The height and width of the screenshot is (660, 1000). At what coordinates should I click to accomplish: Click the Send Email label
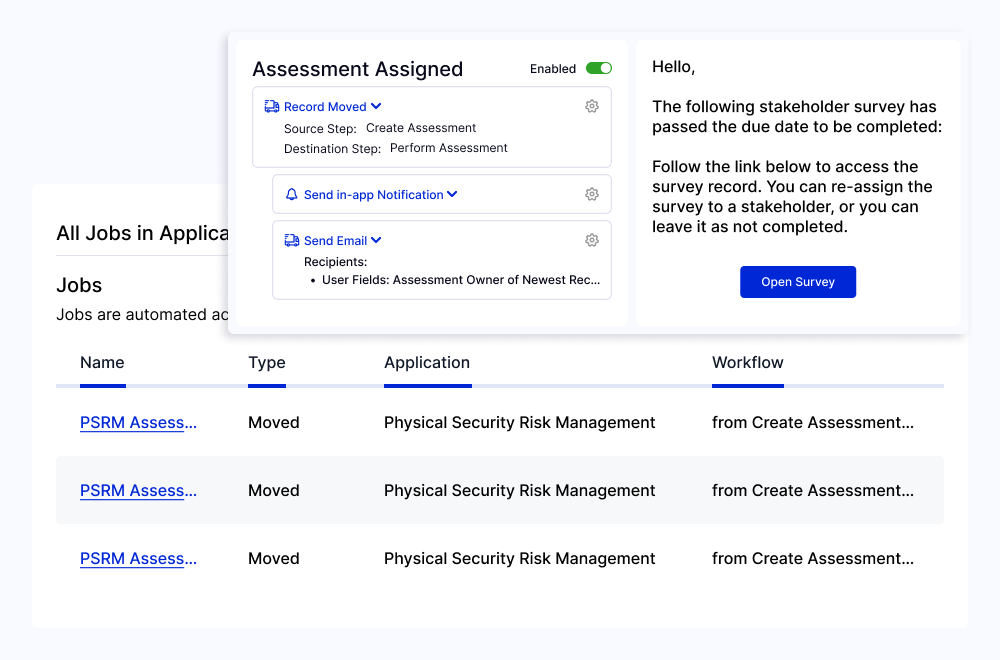(335, 240)
